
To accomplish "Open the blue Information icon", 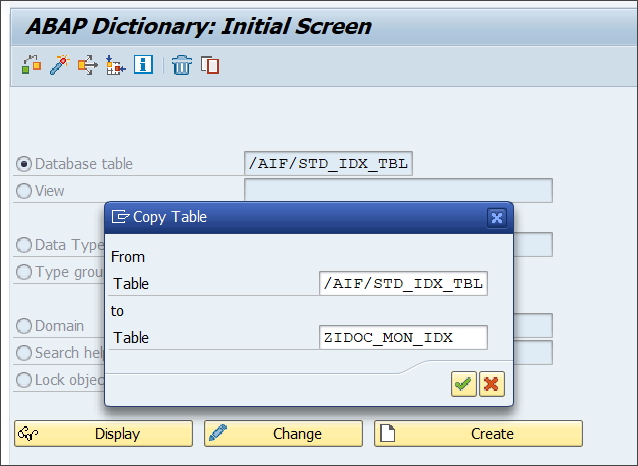I will click(143, 64).
